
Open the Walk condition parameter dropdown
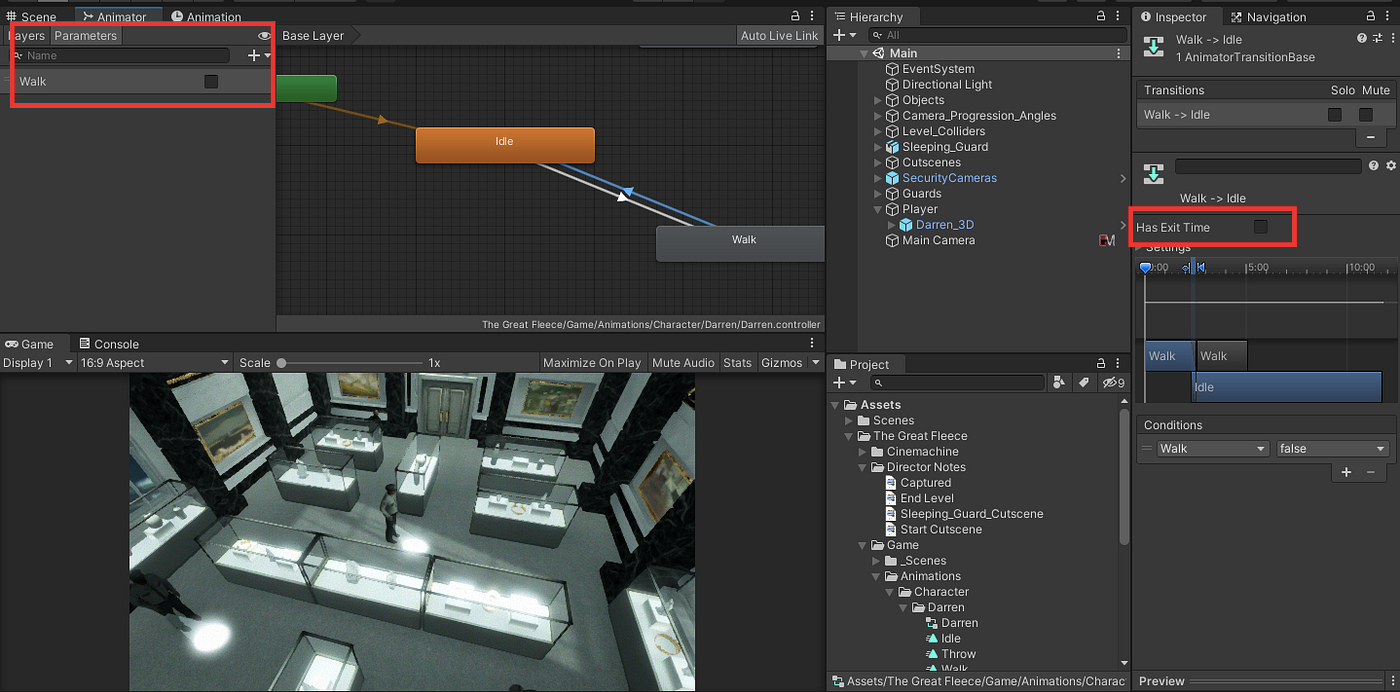click(x=1212, y=449)
